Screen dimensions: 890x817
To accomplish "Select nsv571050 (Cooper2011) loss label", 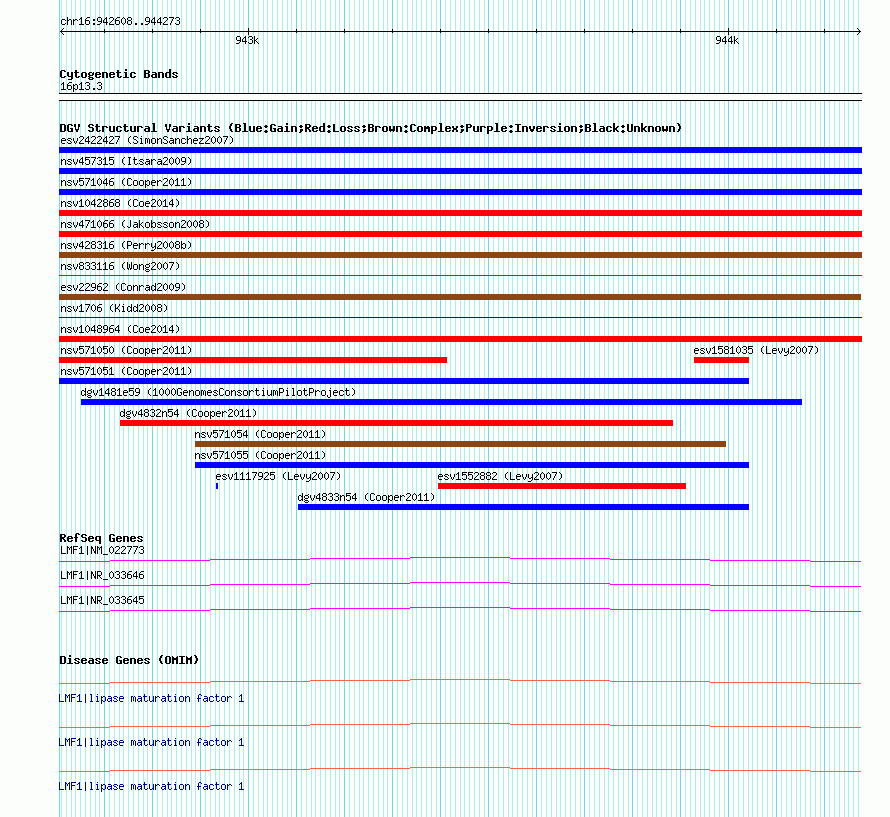I will tap(126, 350).
